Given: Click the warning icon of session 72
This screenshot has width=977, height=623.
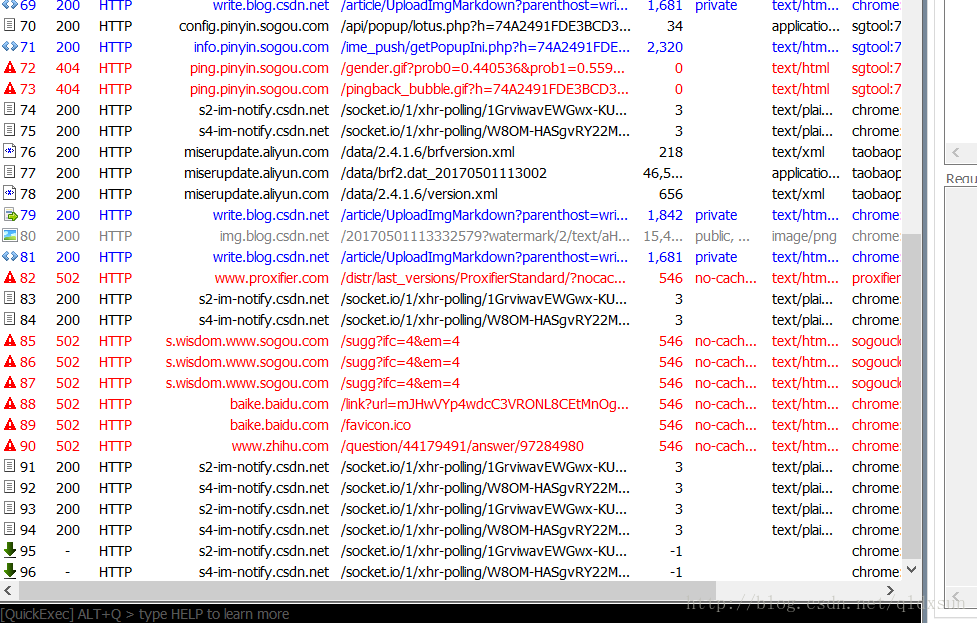Looking at the screenshot, I should (9, 67).
